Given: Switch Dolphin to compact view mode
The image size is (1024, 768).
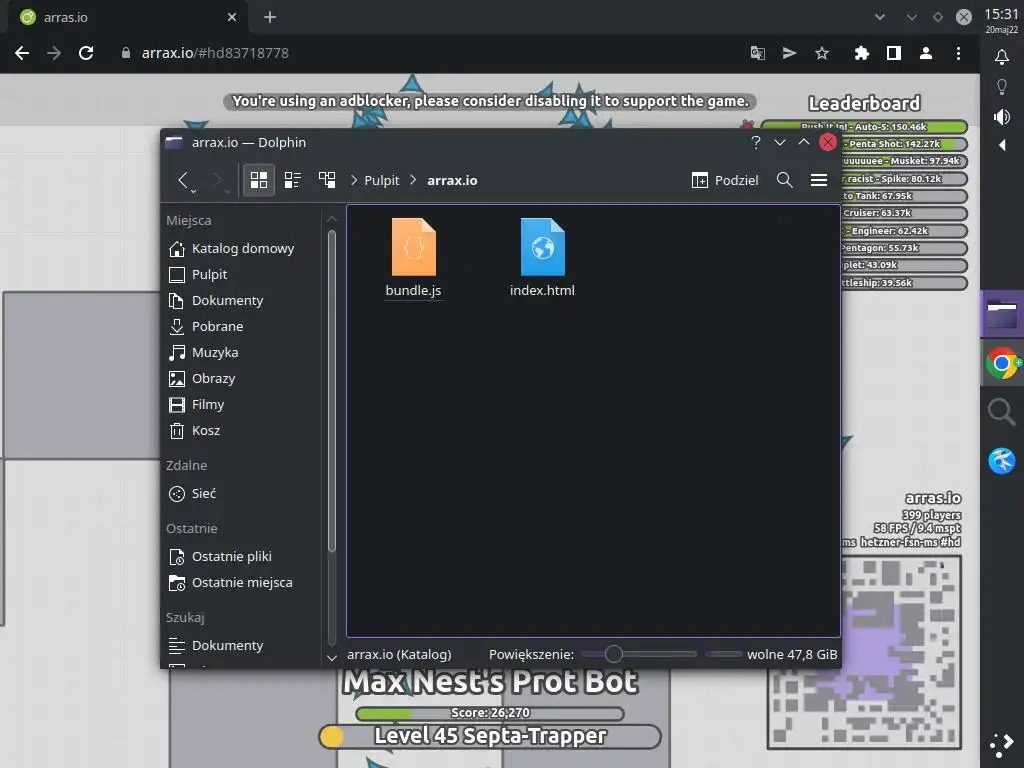Looking at the screenshot, I should tap(293, 180).
